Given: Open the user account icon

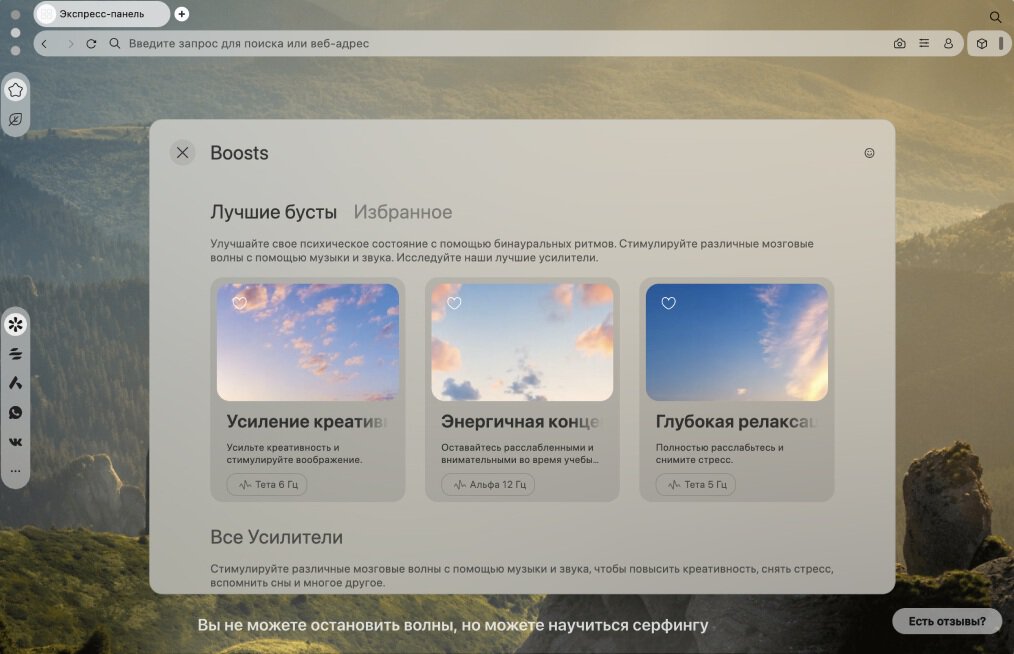Looking at the screenshot, I should (x=948, y=43).
